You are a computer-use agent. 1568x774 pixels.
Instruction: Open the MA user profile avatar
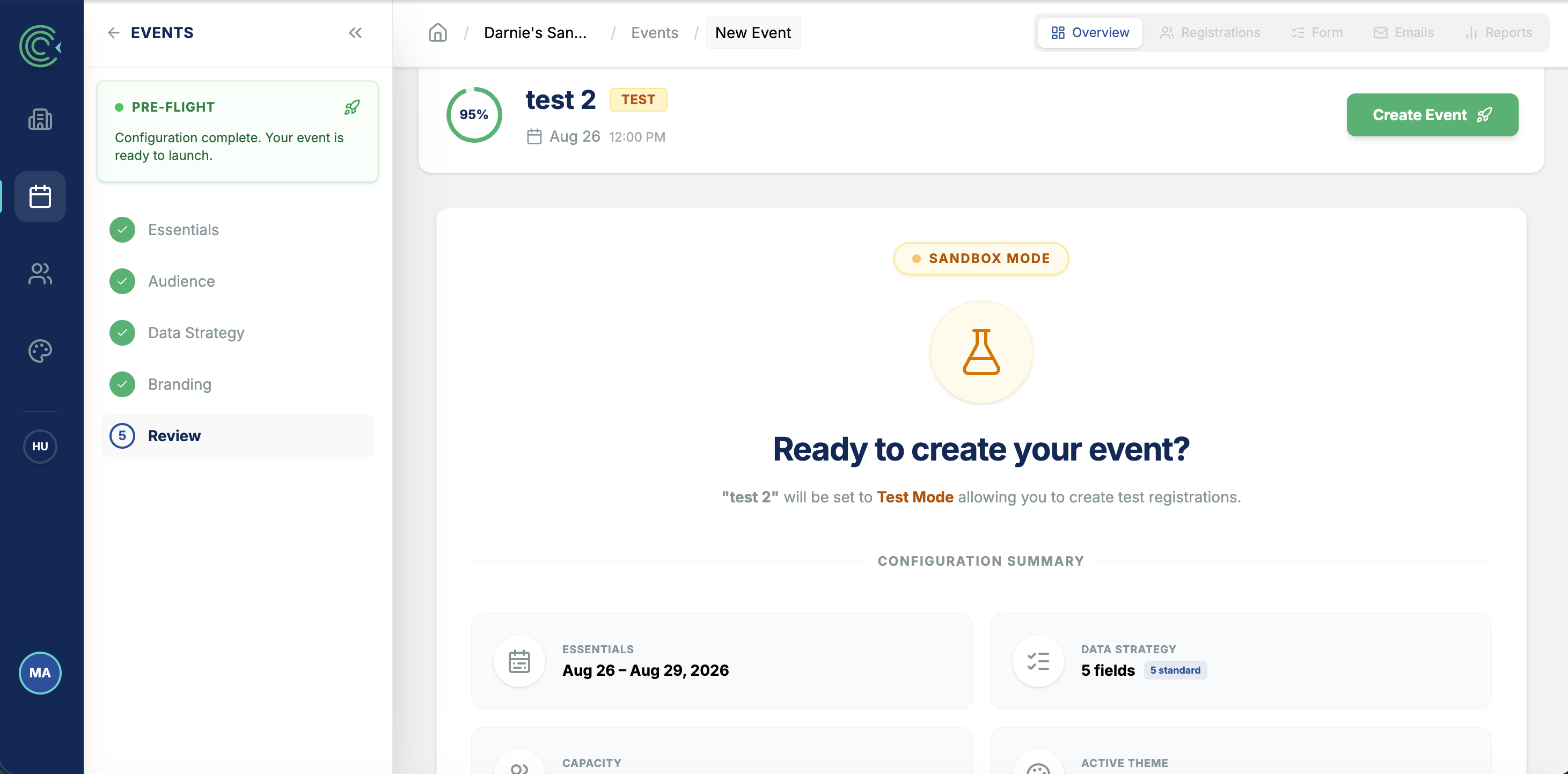(40, 673)
